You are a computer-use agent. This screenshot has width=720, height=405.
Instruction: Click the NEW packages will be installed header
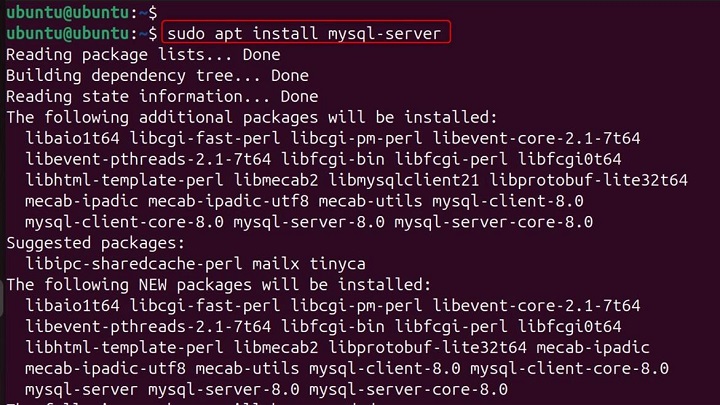(218, 285)
